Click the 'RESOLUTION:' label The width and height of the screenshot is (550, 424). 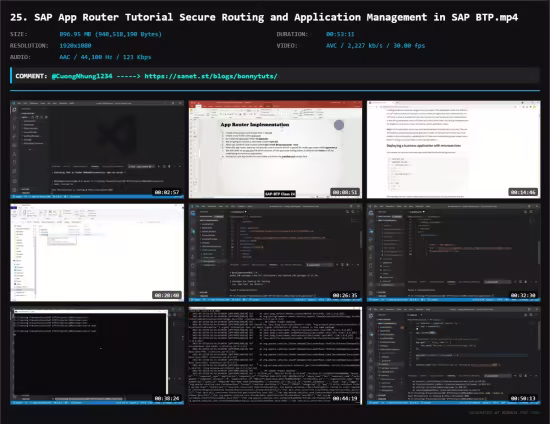coord(29,46)
